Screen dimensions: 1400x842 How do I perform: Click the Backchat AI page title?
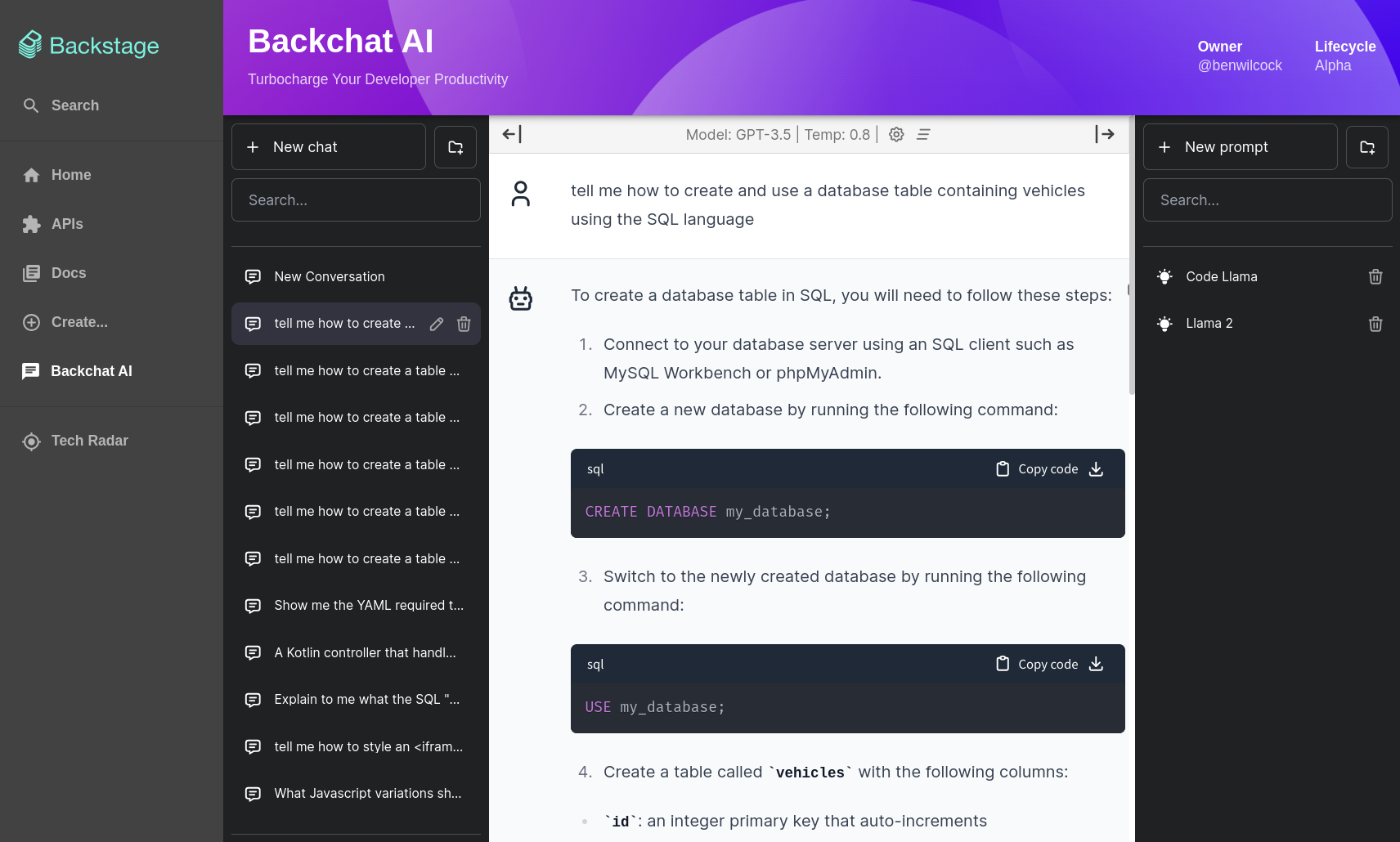pos(341,42)
